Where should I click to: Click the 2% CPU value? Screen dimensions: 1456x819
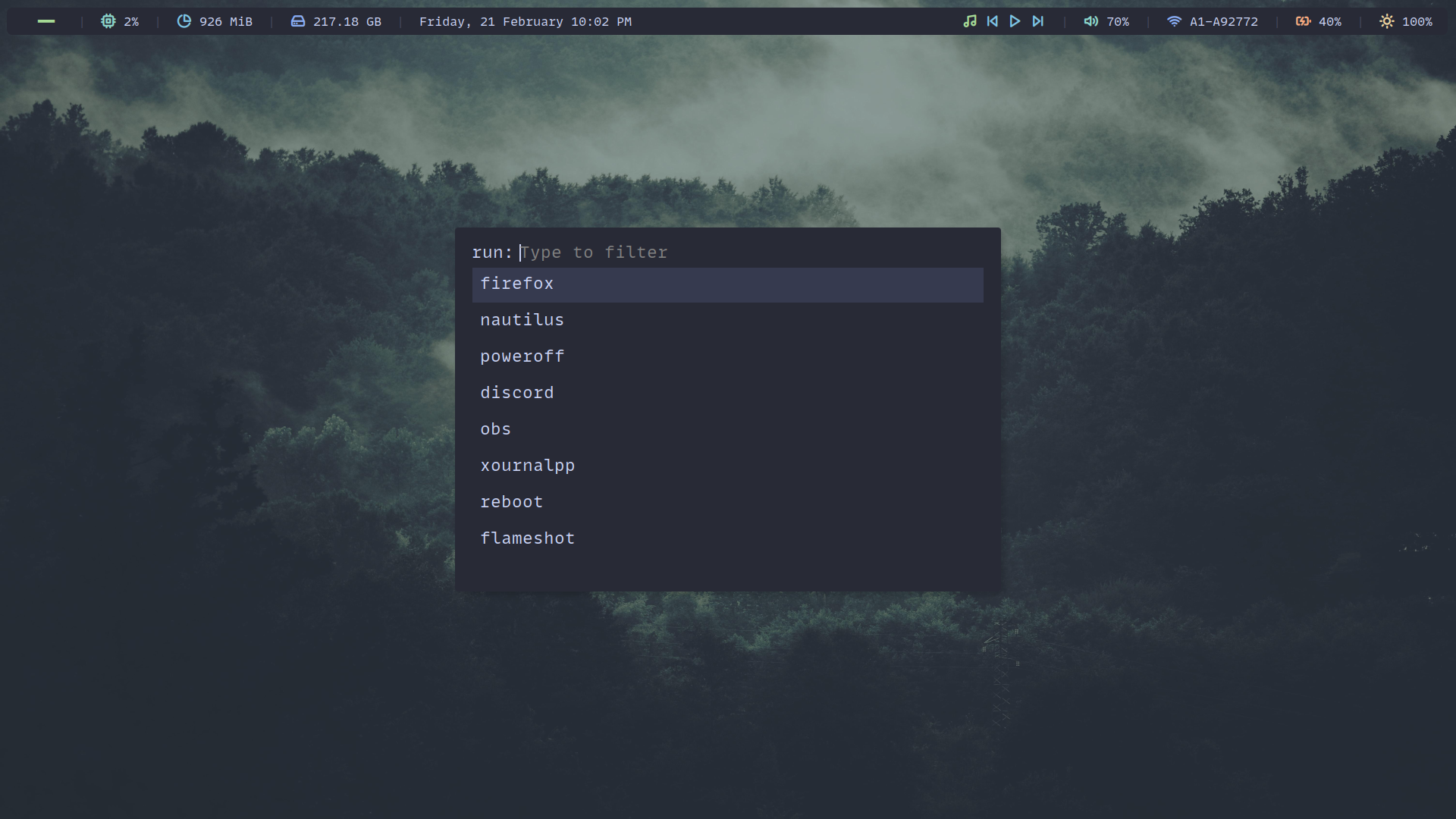(131, 22)
